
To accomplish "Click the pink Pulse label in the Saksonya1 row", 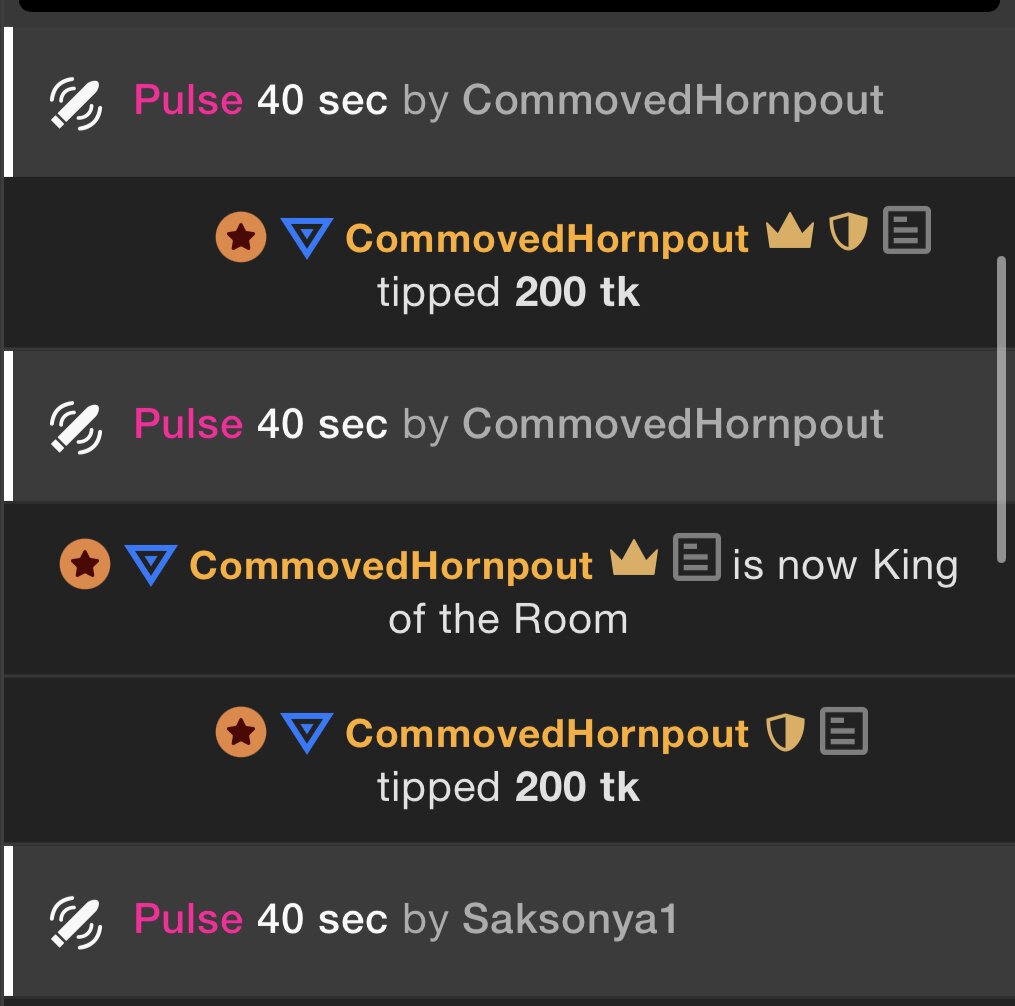I will (x=188, y=920).
